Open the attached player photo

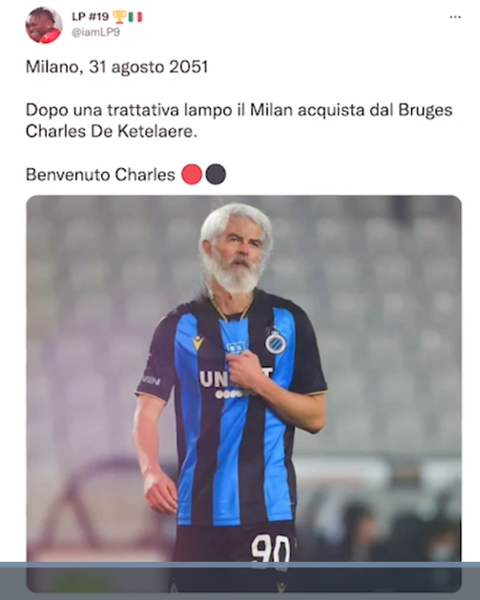click(x=244, y=394)
